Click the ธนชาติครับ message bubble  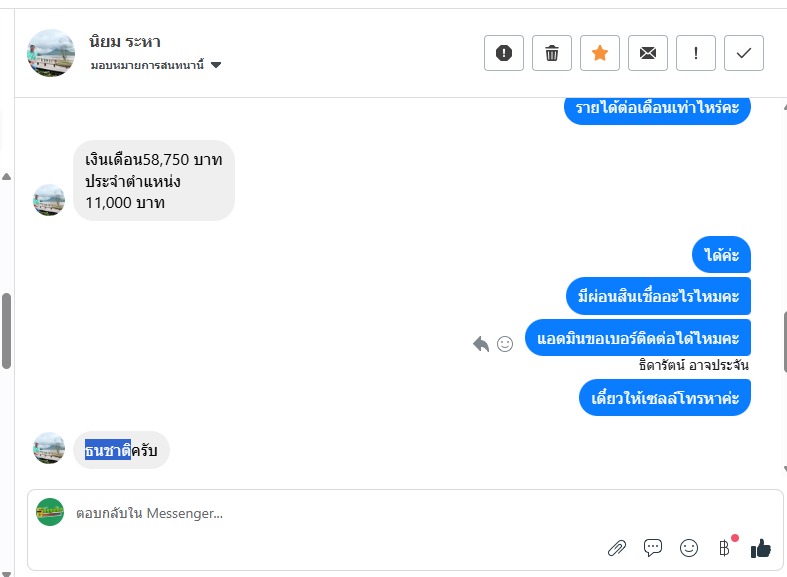pyautogui.click(x=121, y=450)
